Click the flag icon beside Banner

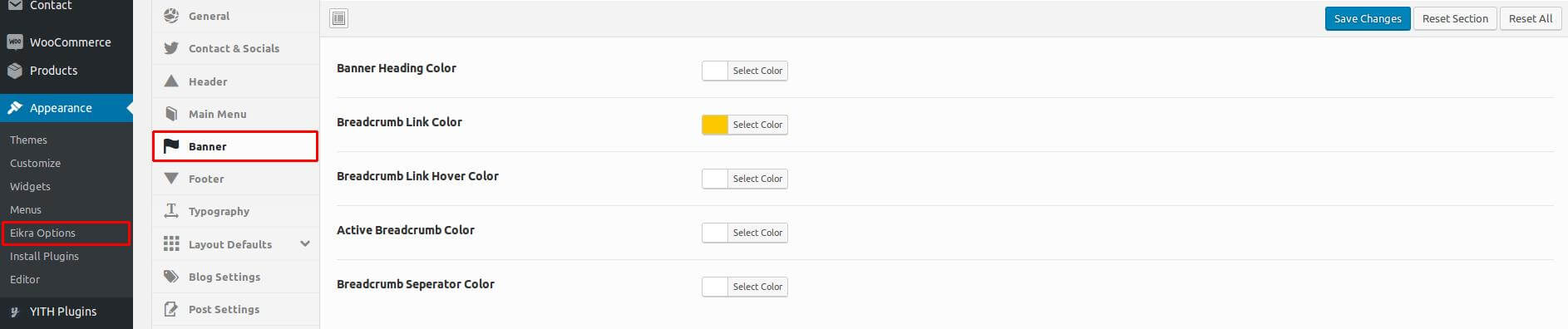pyautogui.click(x=171, y=146)
